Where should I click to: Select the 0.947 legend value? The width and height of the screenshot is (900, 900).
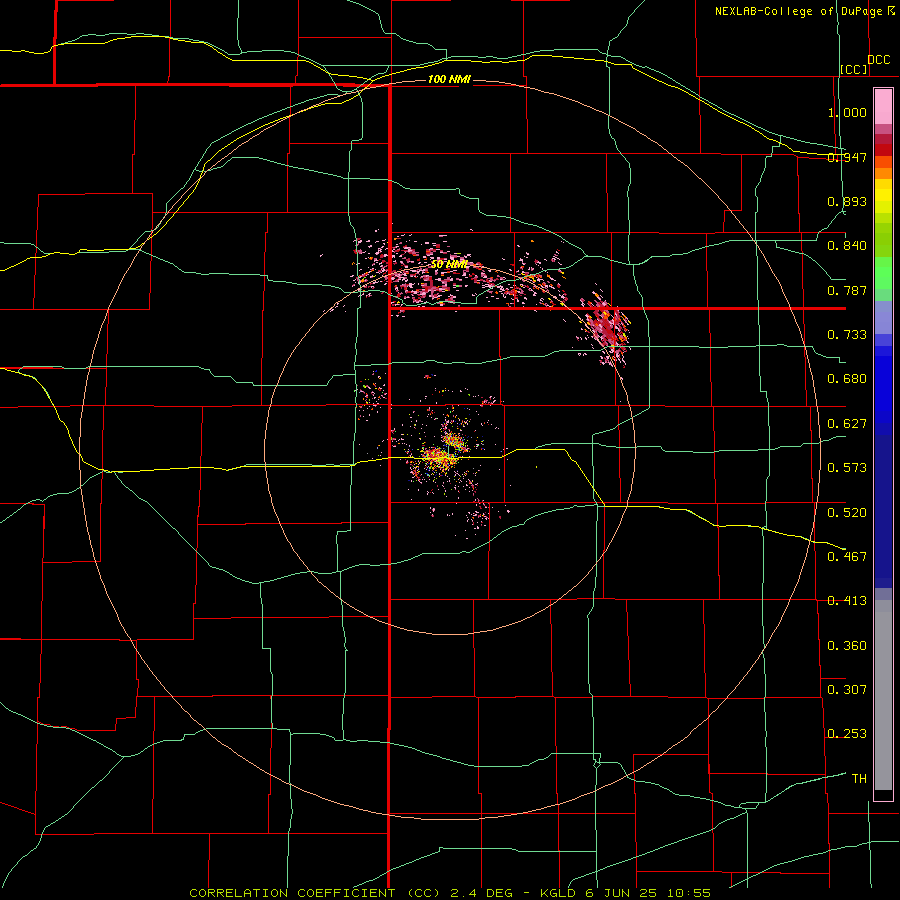coord(847,157)
